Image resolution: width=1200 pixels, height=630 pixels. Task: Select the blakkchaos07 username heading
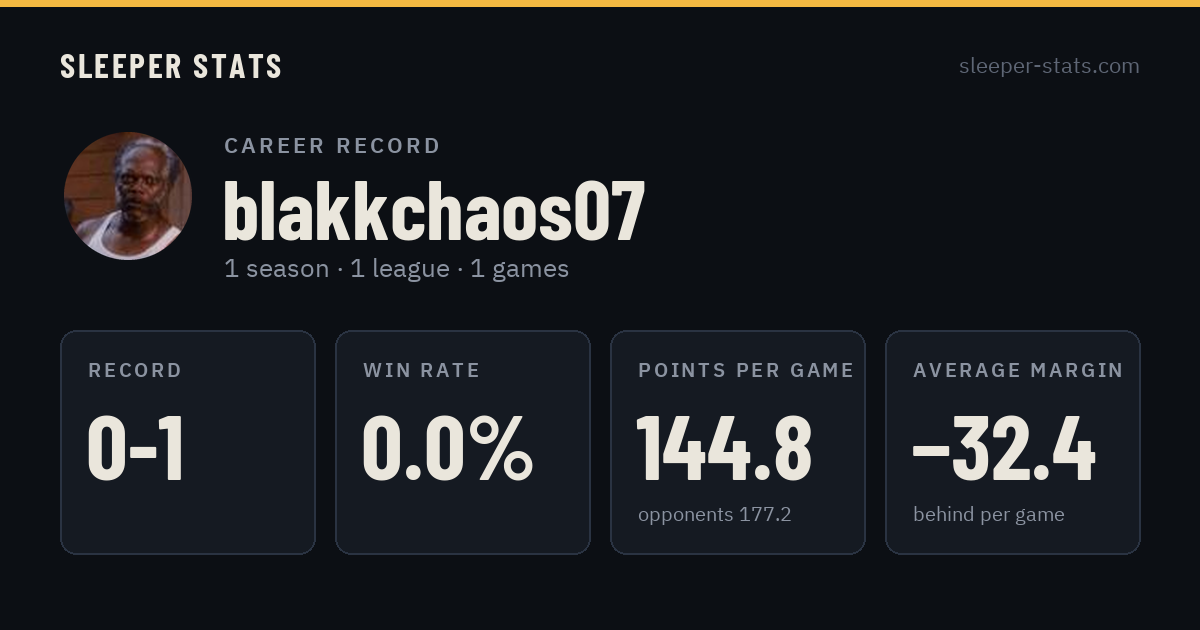434,212
